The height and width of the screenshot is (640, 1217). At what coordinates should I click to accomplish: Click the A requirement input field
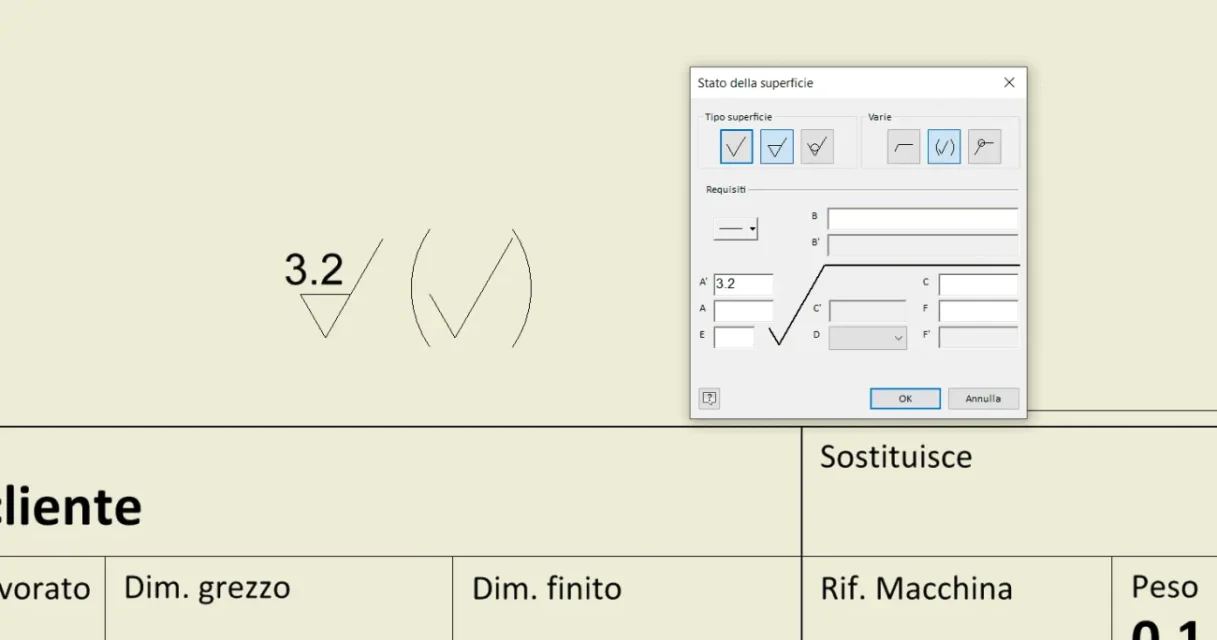click(743, 311)
